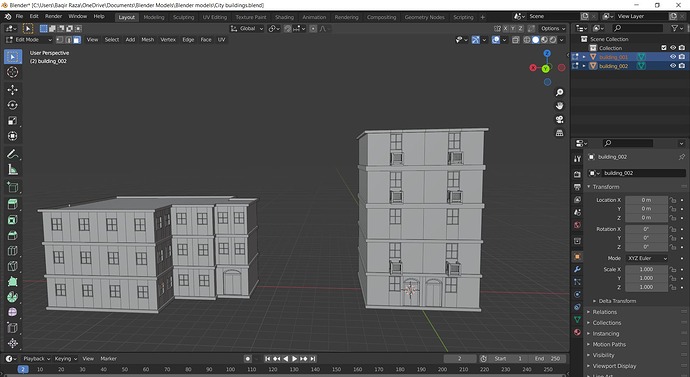Select the Poly Build tool
The width and height of the screenshot is (690, 377).
(x=13, y=281)
